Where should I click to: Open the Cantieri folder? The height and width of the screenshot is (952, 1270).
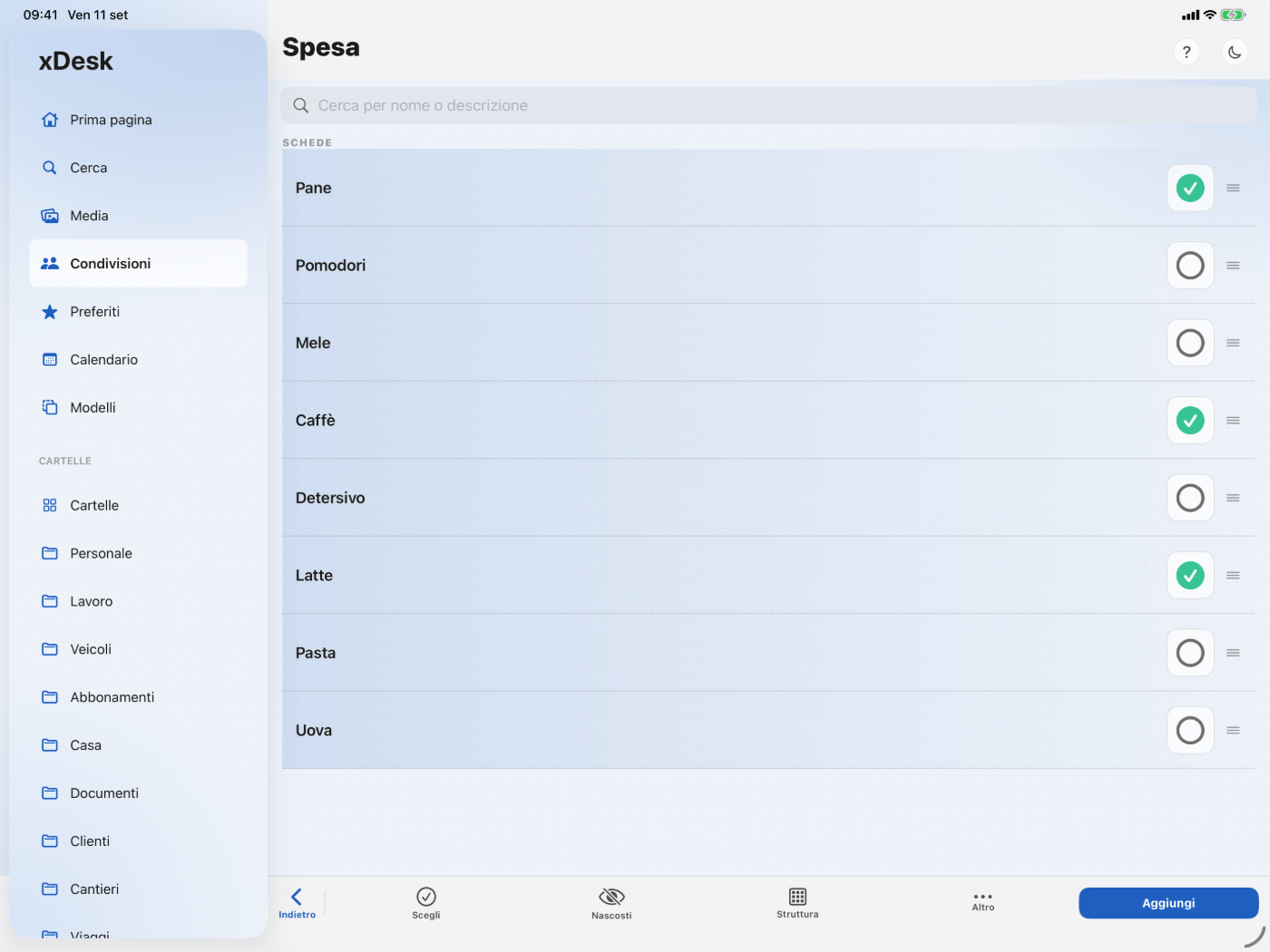(138, 889)
